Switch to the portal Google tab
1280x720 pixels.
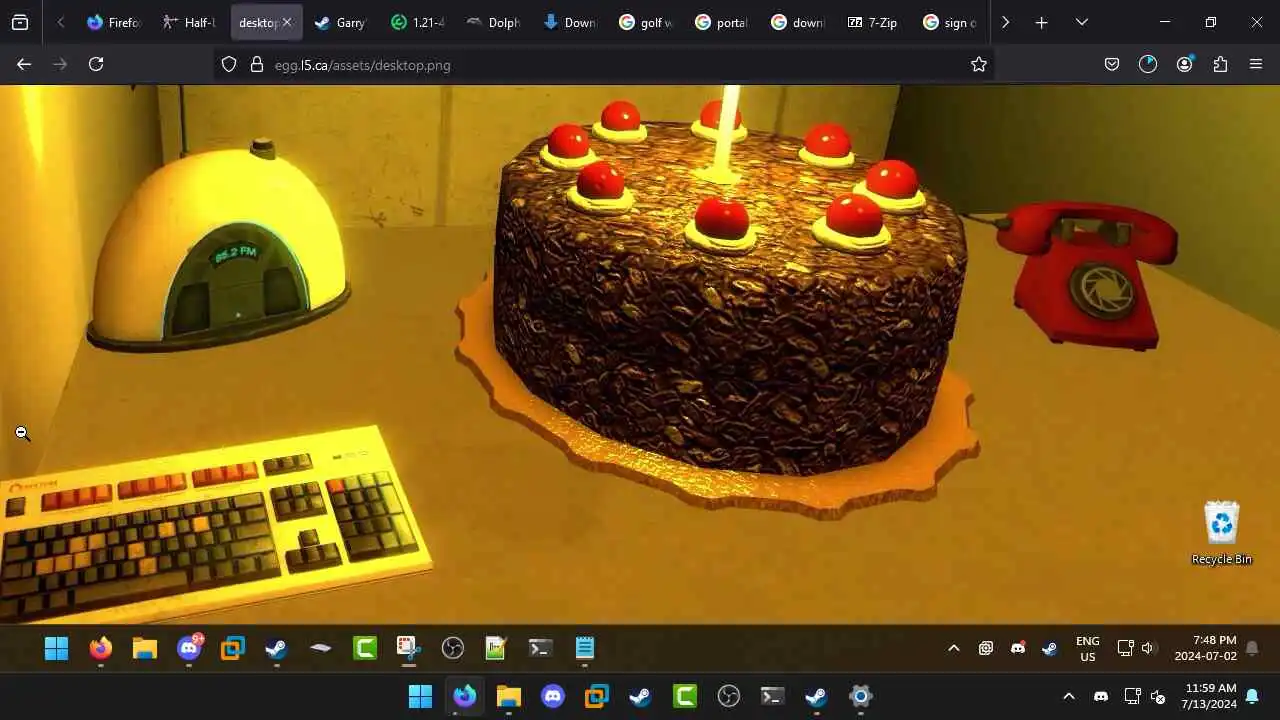[x=721, y=22]
